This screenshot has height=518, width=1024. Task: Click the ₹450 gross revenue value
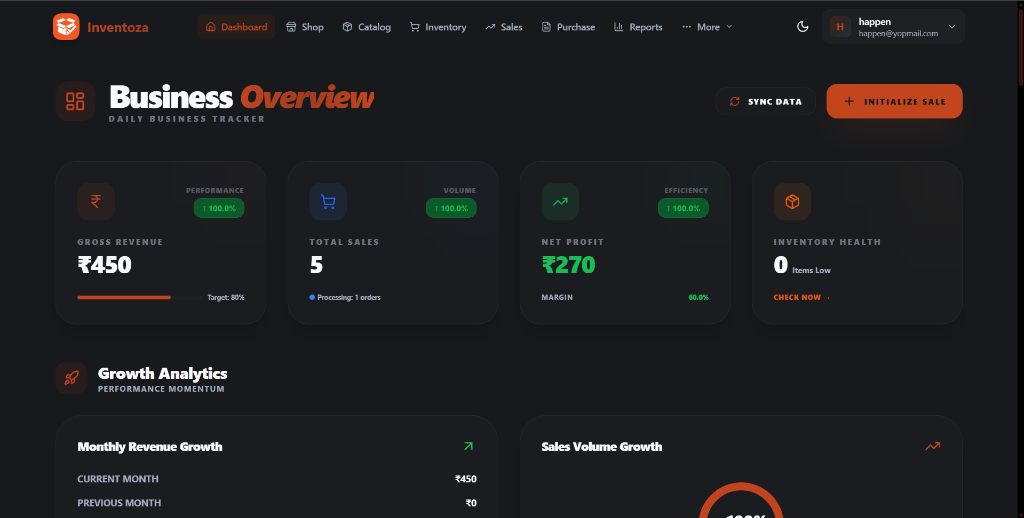104,265
